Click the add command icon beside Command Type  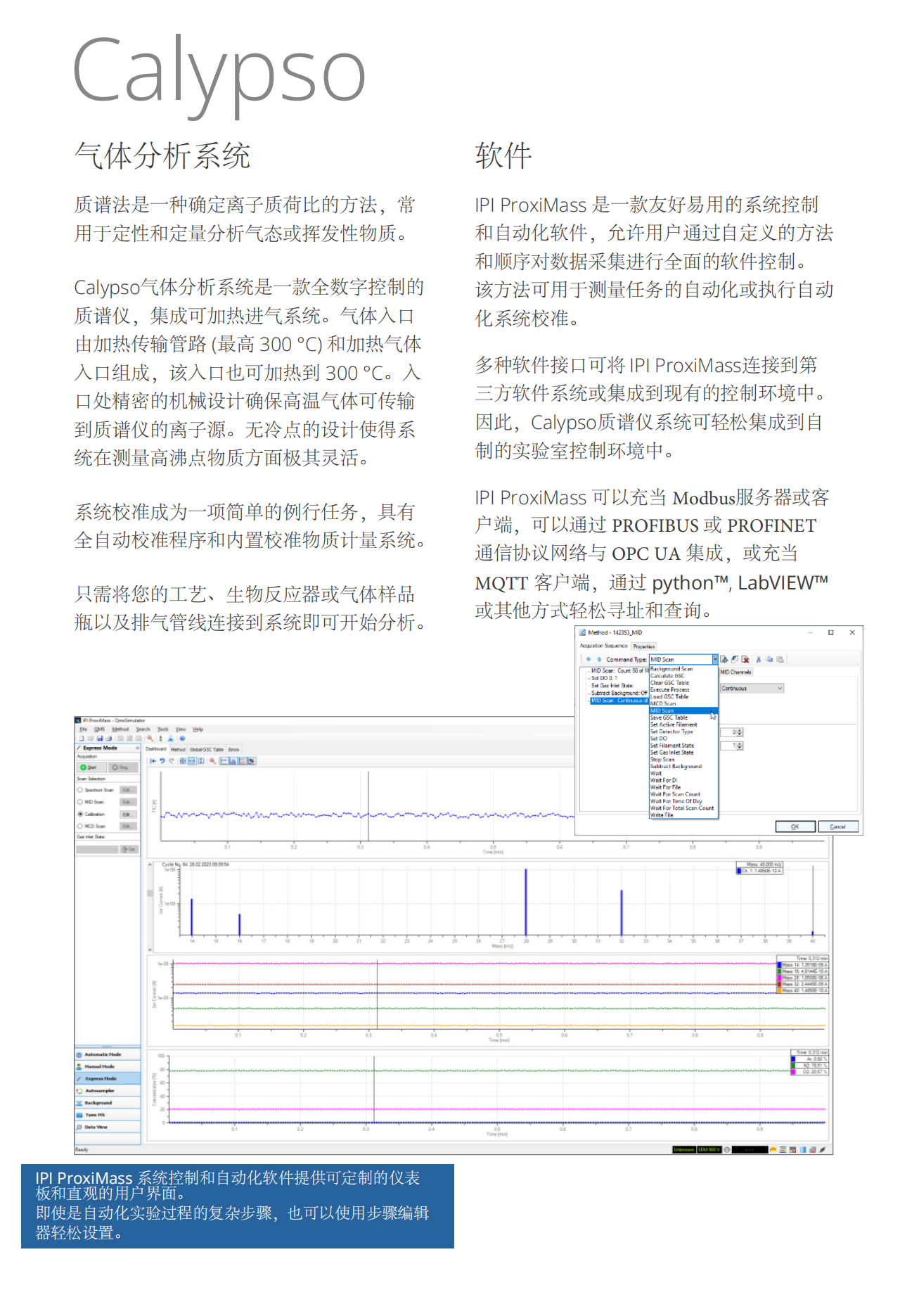click(724, 659)
